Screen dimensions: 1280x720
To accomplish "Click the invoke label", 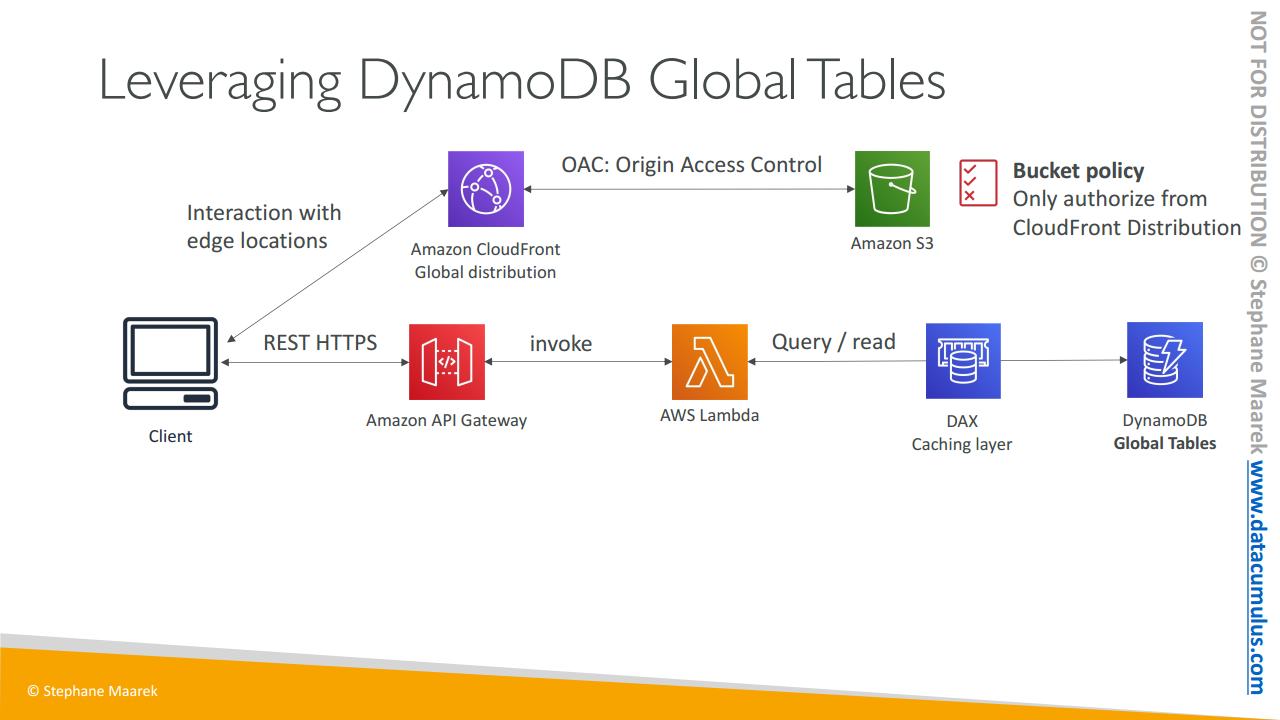I will pyautogui.click(x=561, y=344).
